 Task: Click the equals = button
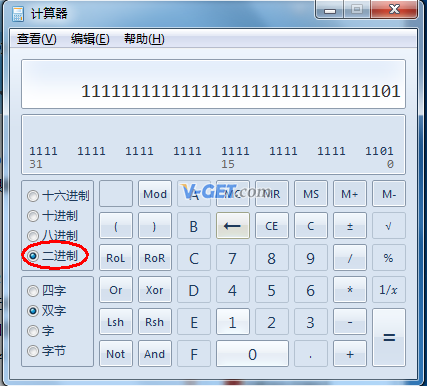pos(389,338)
